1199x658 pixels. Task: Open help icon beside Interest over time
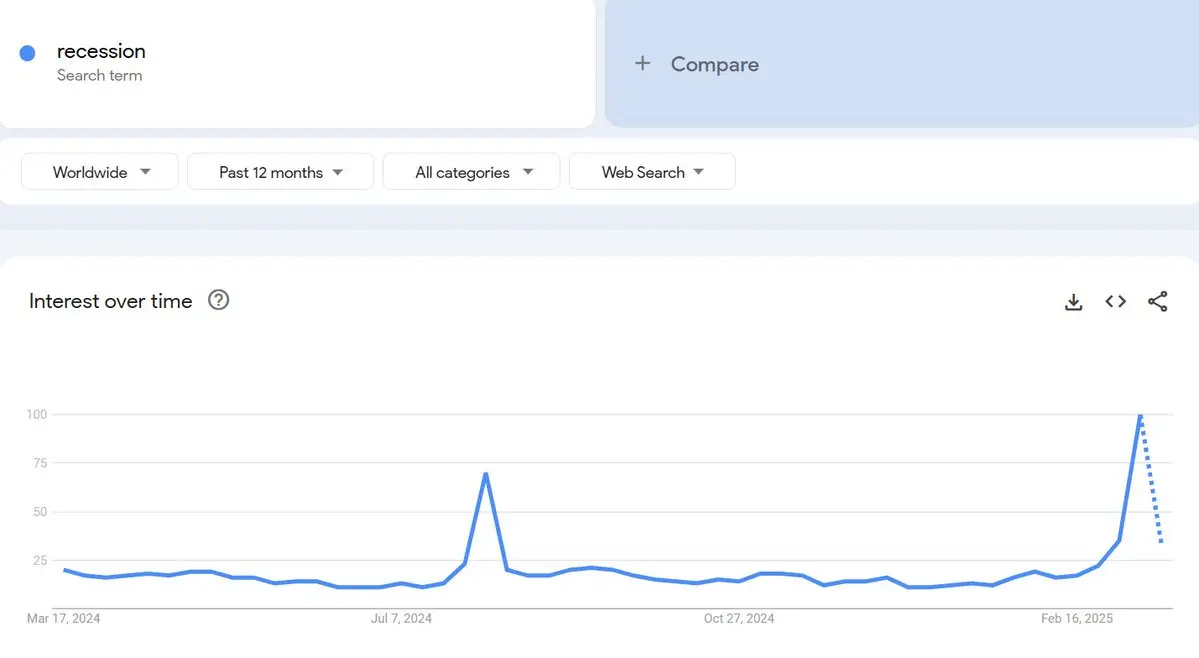pos(218,300)
